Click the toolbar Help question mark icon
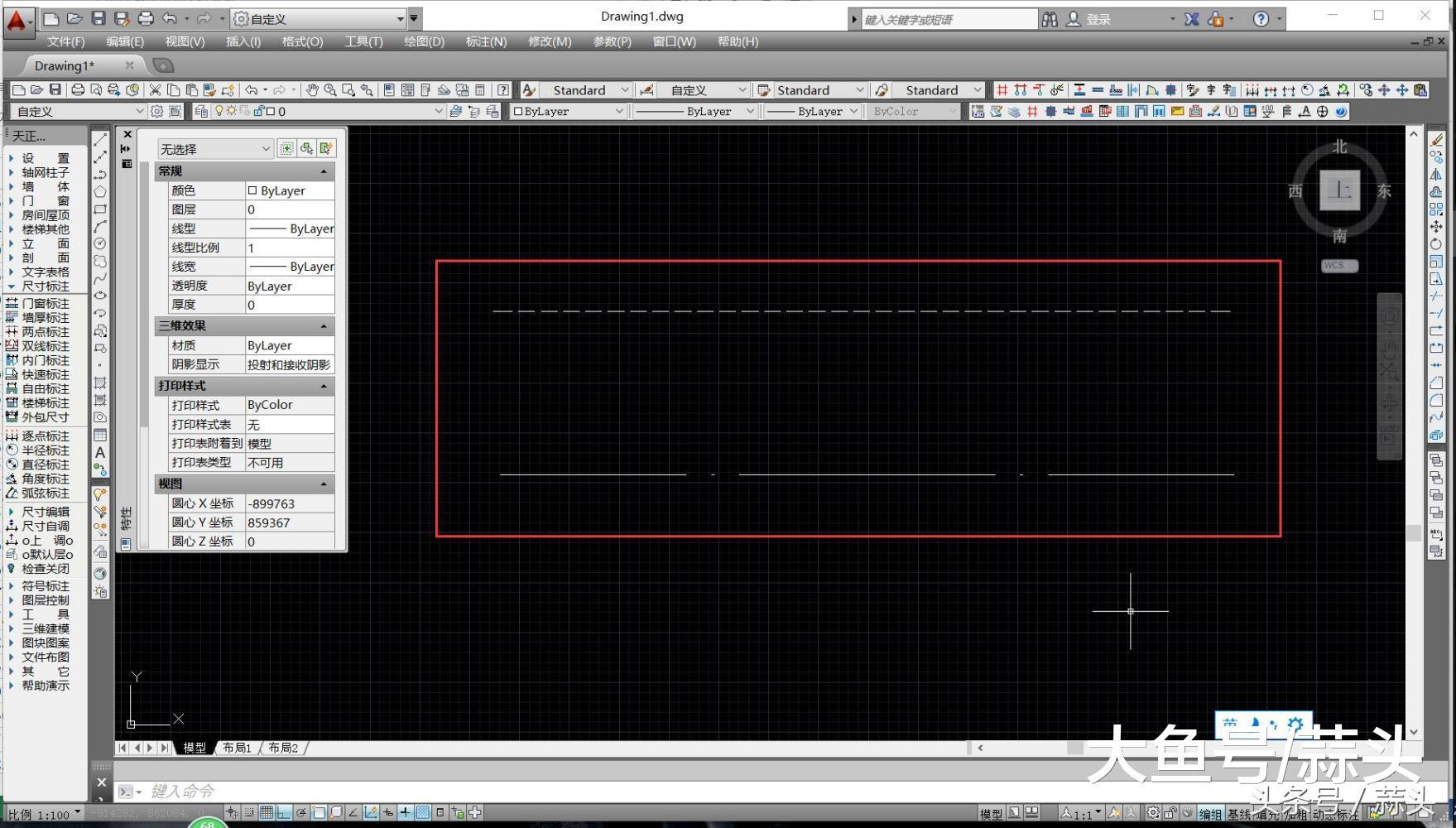The image size is (1456, 828). point(502,89)
